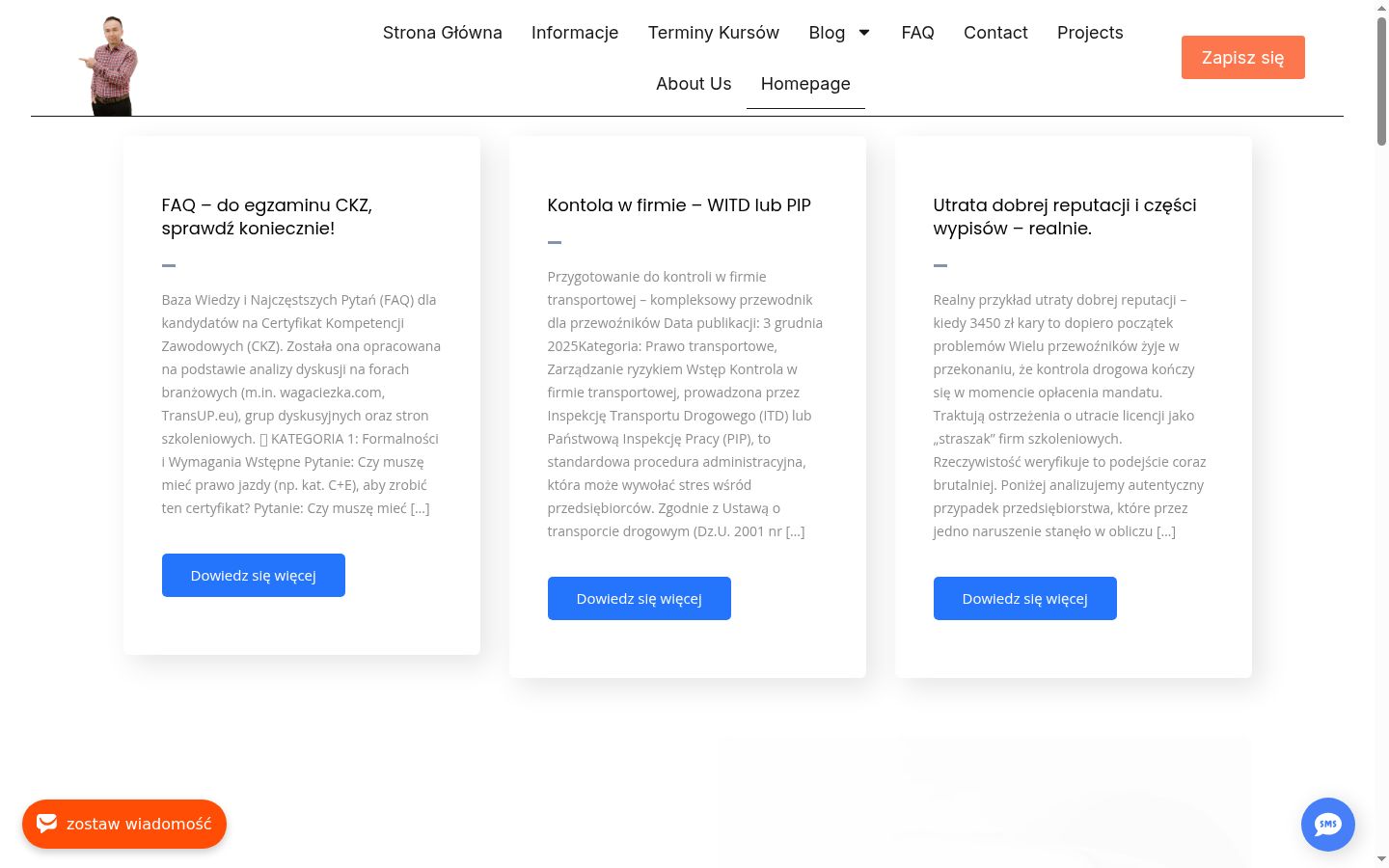
Task: Click the orange Zapisz się button
Action: pyautogui.click(x=1243, y=58)
